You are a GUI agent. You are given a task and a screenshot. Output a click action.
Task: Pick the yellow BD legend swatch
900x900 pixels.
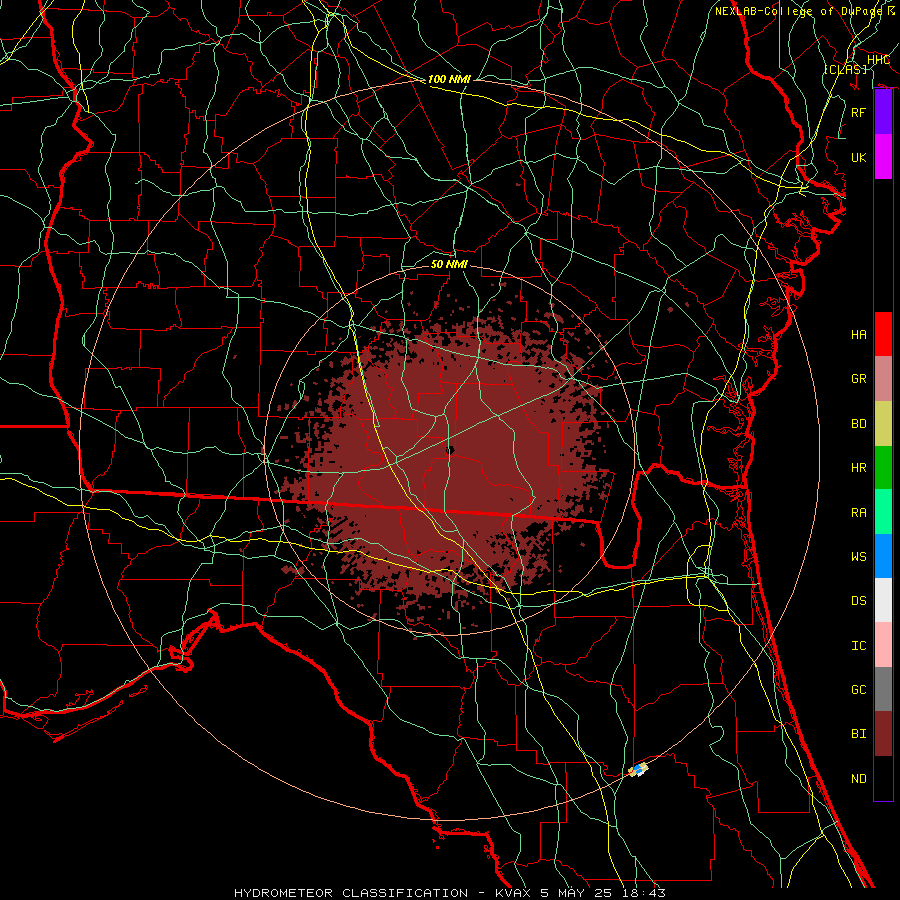[883, 423]
